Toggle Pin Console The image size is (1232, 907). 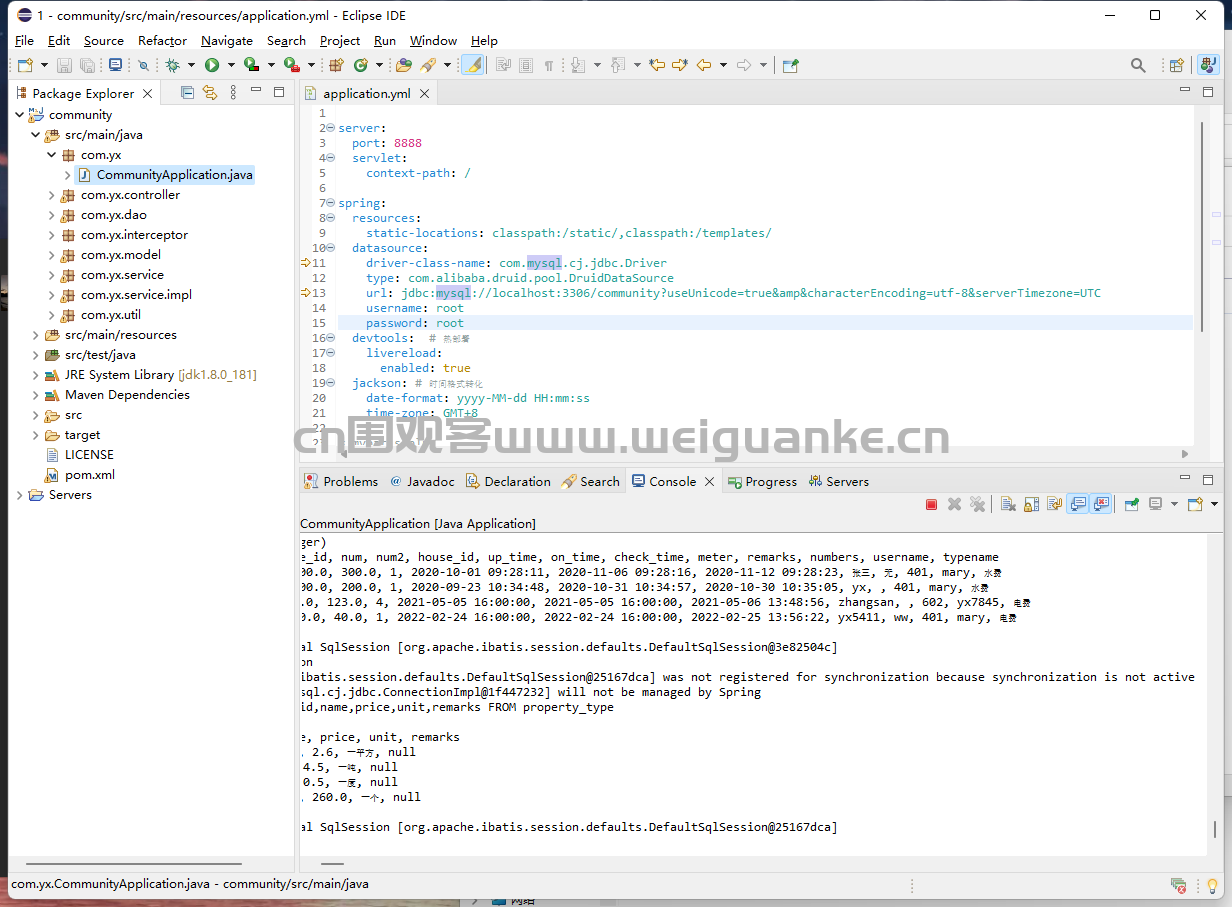coord(1131,504)
